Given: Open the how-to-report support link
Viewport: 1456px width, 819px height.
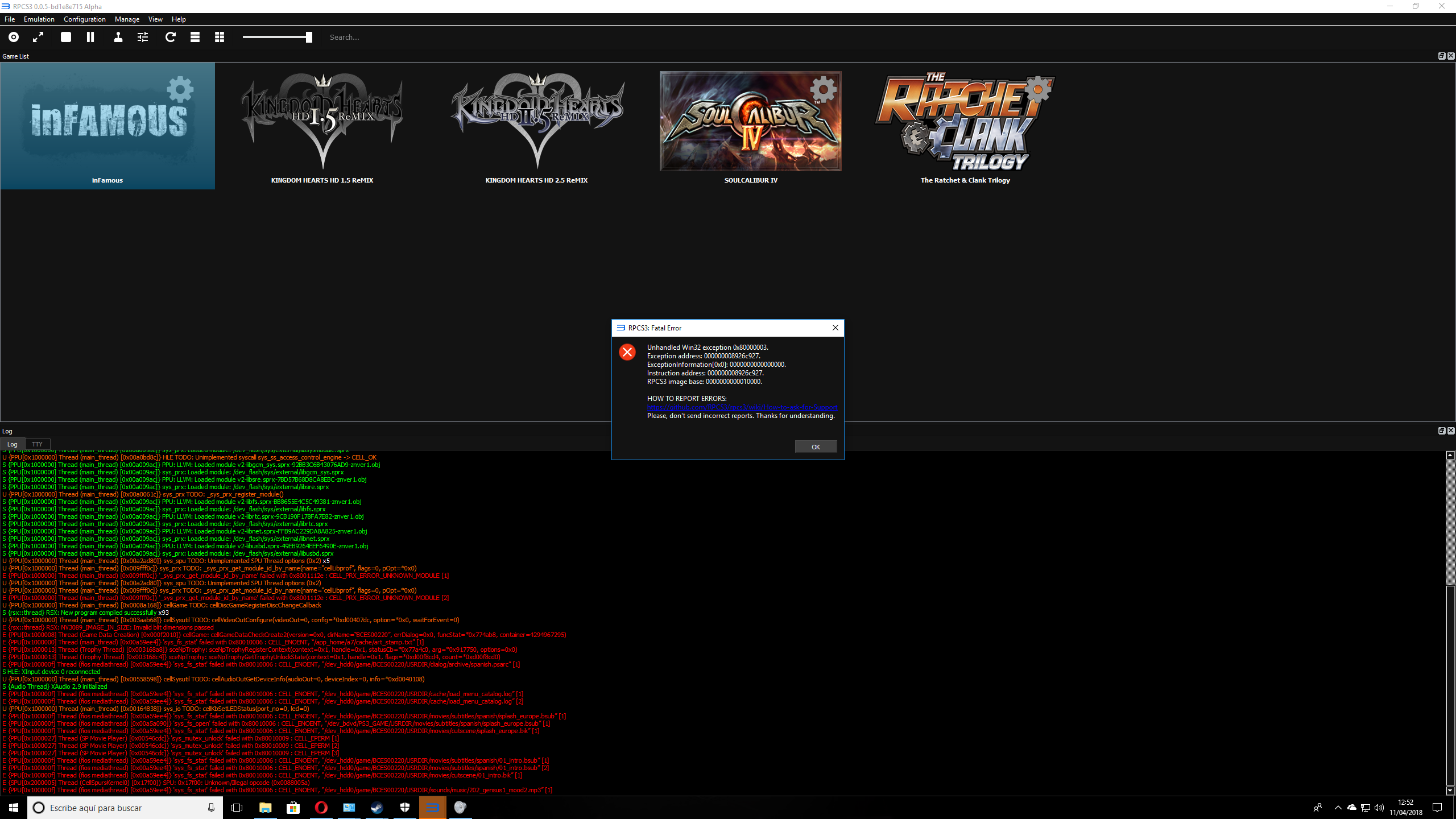Looking at the screenshot, I should pos(742,407).
